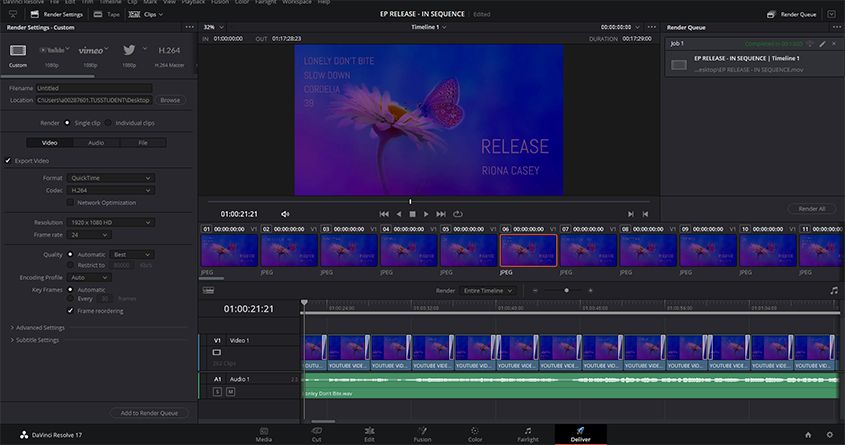The image size is (845, 445).
Task: Enable Network Optimization checkbox
Action: 70,203
